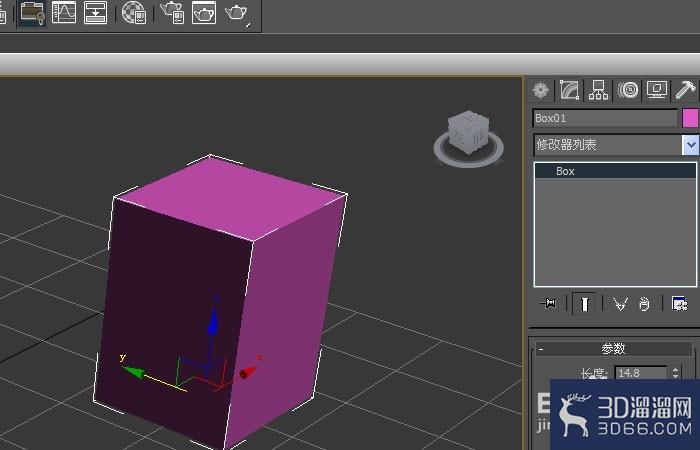Image resolution: width=700 pixels, height=450 pixels.
Task: Click the Render Production teapot
Action: 237,13
